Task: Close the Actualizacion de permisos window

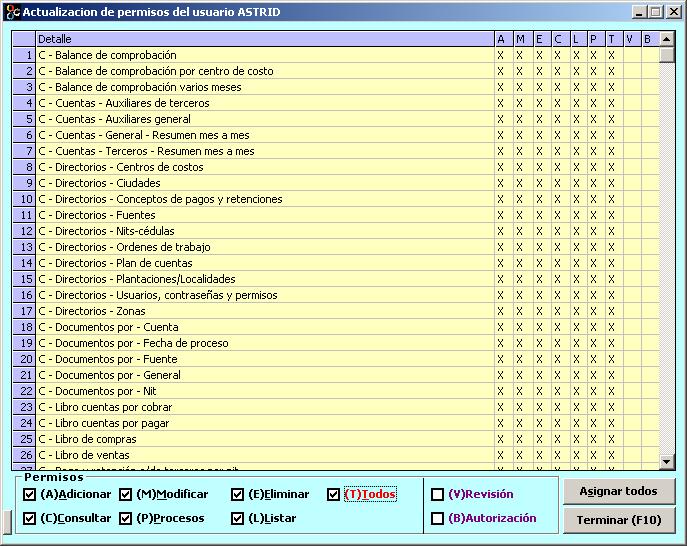Action: pyautogui.click(x=674, y=12)
